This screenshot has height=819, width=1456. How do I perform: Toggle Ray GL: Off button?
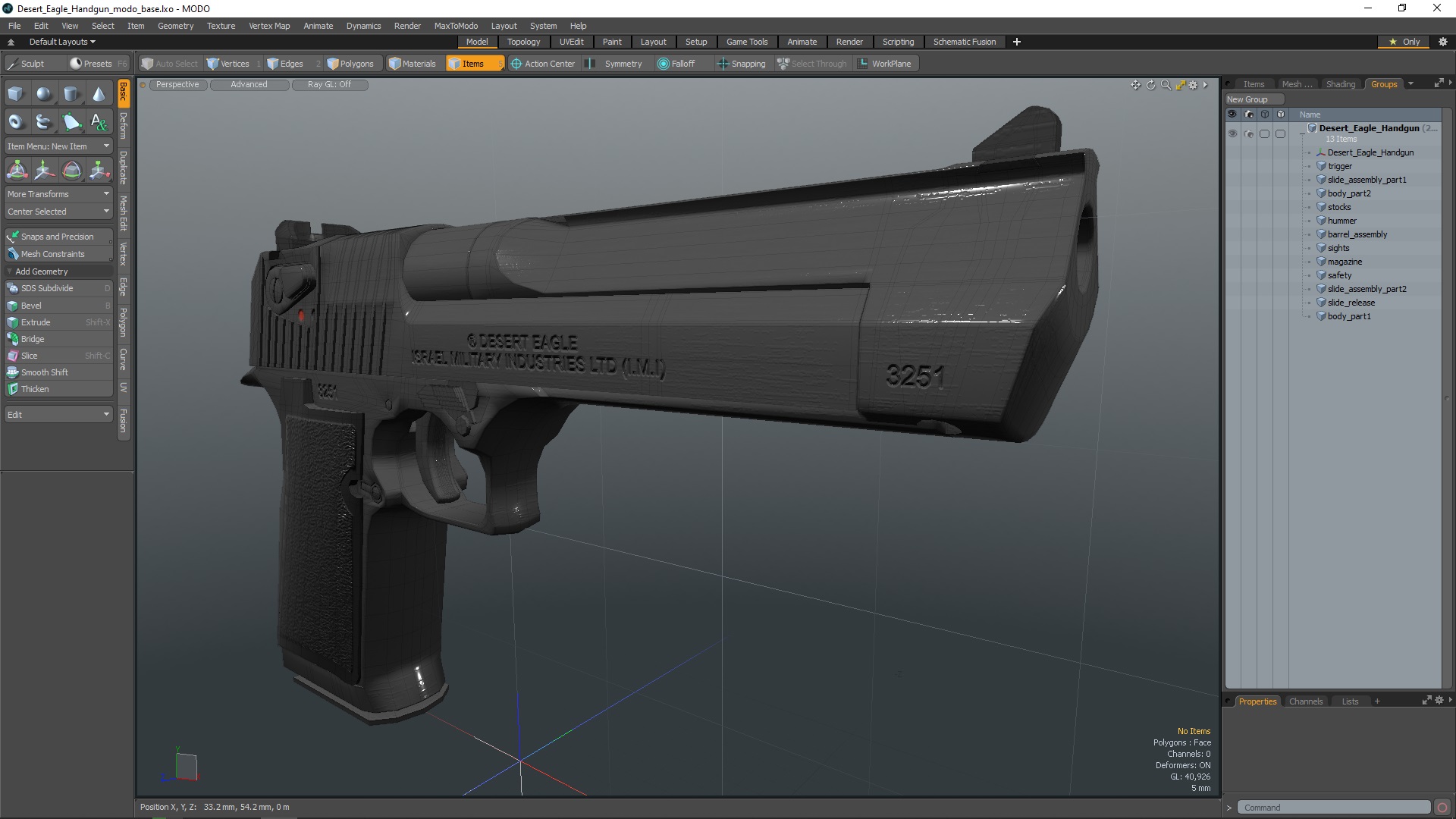tap(329, 85)
